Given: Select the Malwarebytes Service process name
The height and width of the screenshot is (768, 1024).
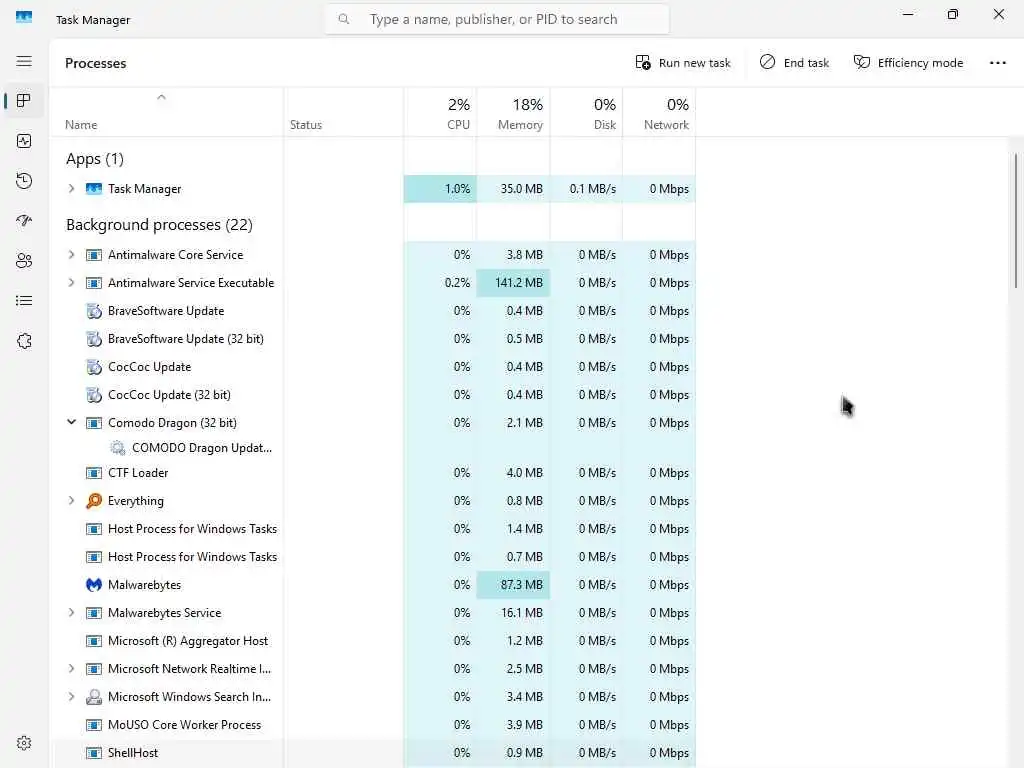Looking at the screenshot, I should pos(165,613).
